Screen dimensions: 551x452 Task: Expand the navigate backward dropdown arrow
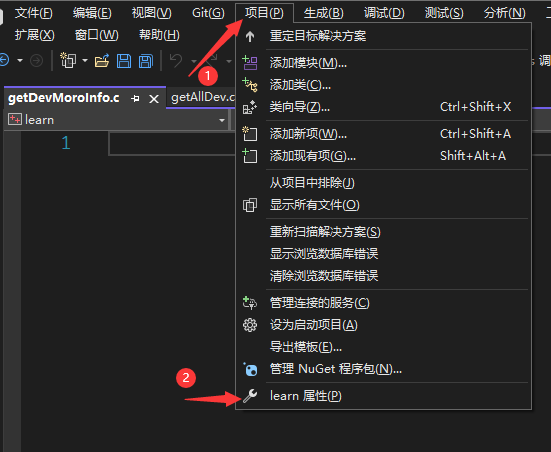coord(20,60)
